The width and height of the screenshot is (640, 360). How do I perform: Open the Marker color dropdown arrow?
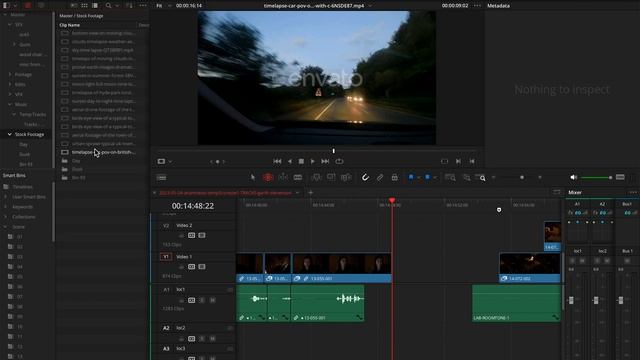[435, 178]
